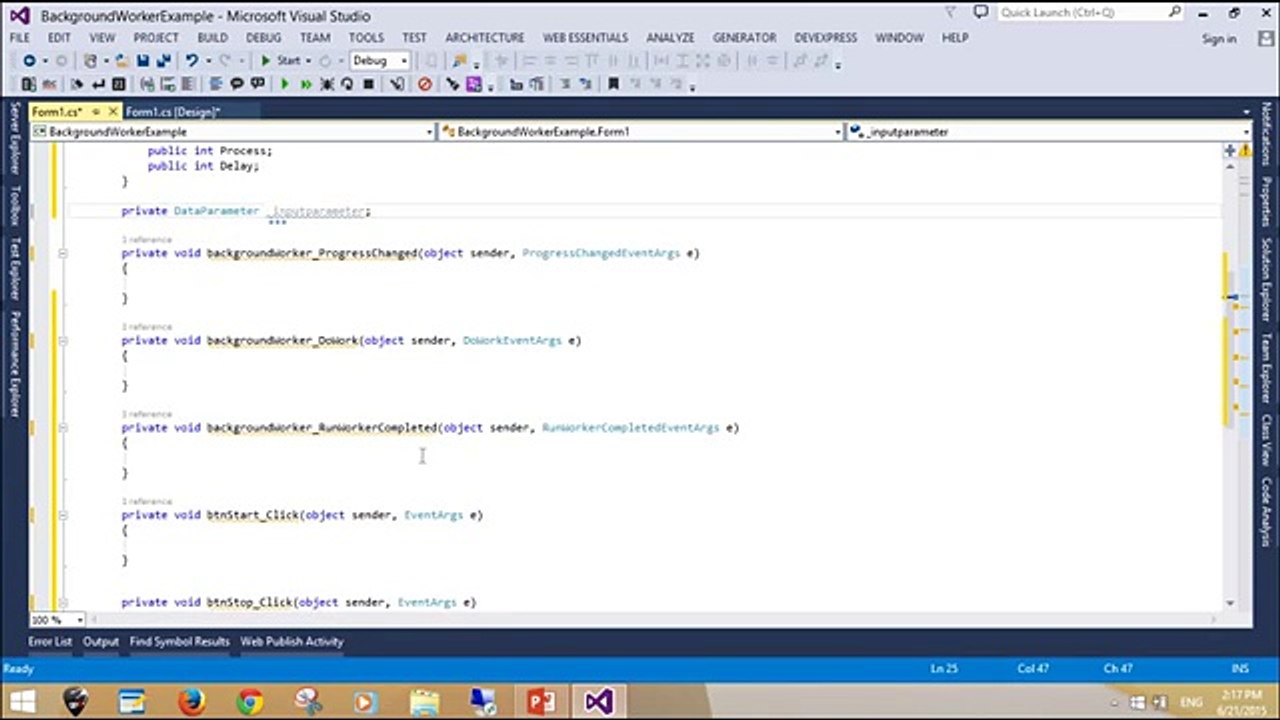Click the horizontal scrollbar under the editor
This screenshot has height=720, width=1280.
[x=654, y=620]
